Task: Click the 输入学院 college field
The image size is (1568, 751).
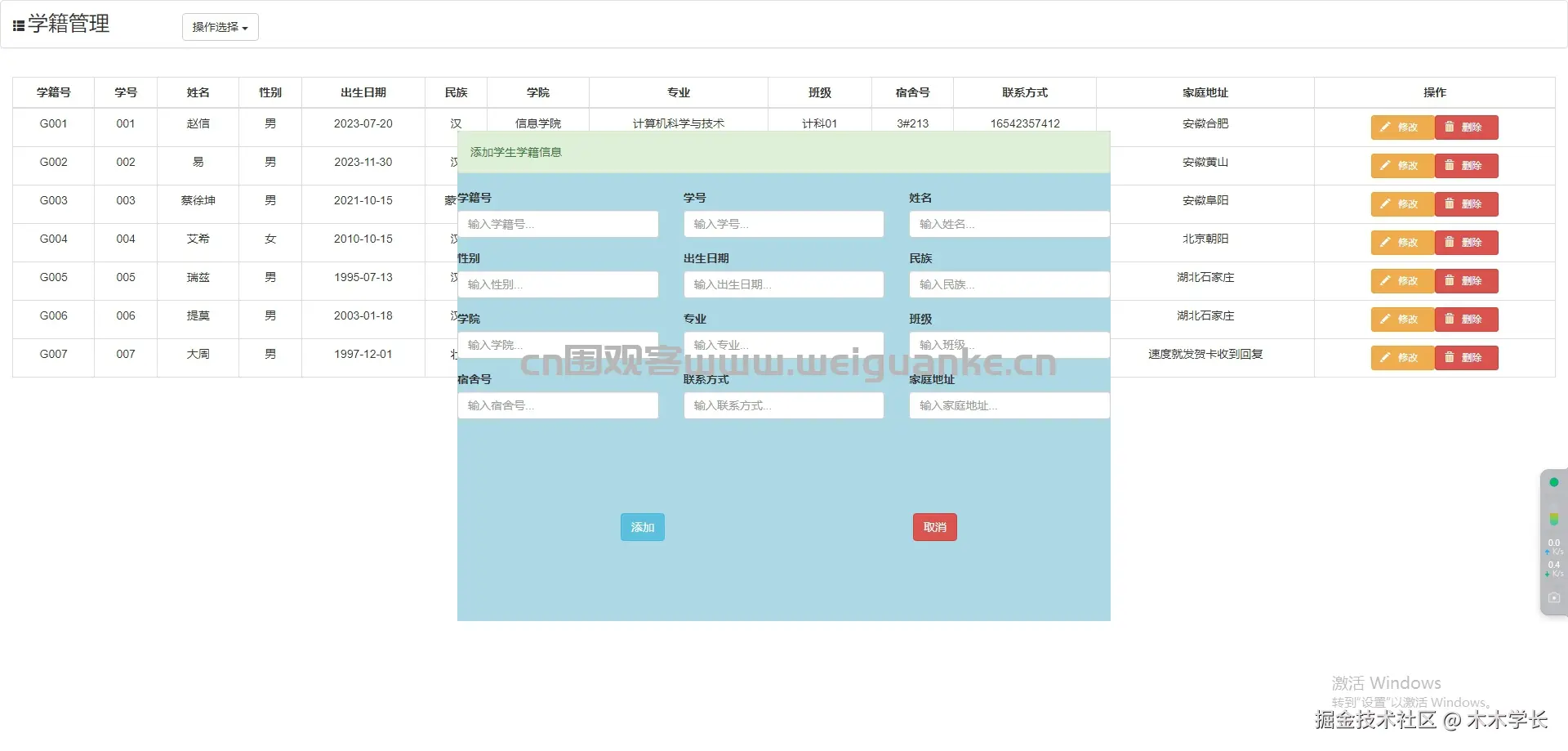Action: coord(558,345)
